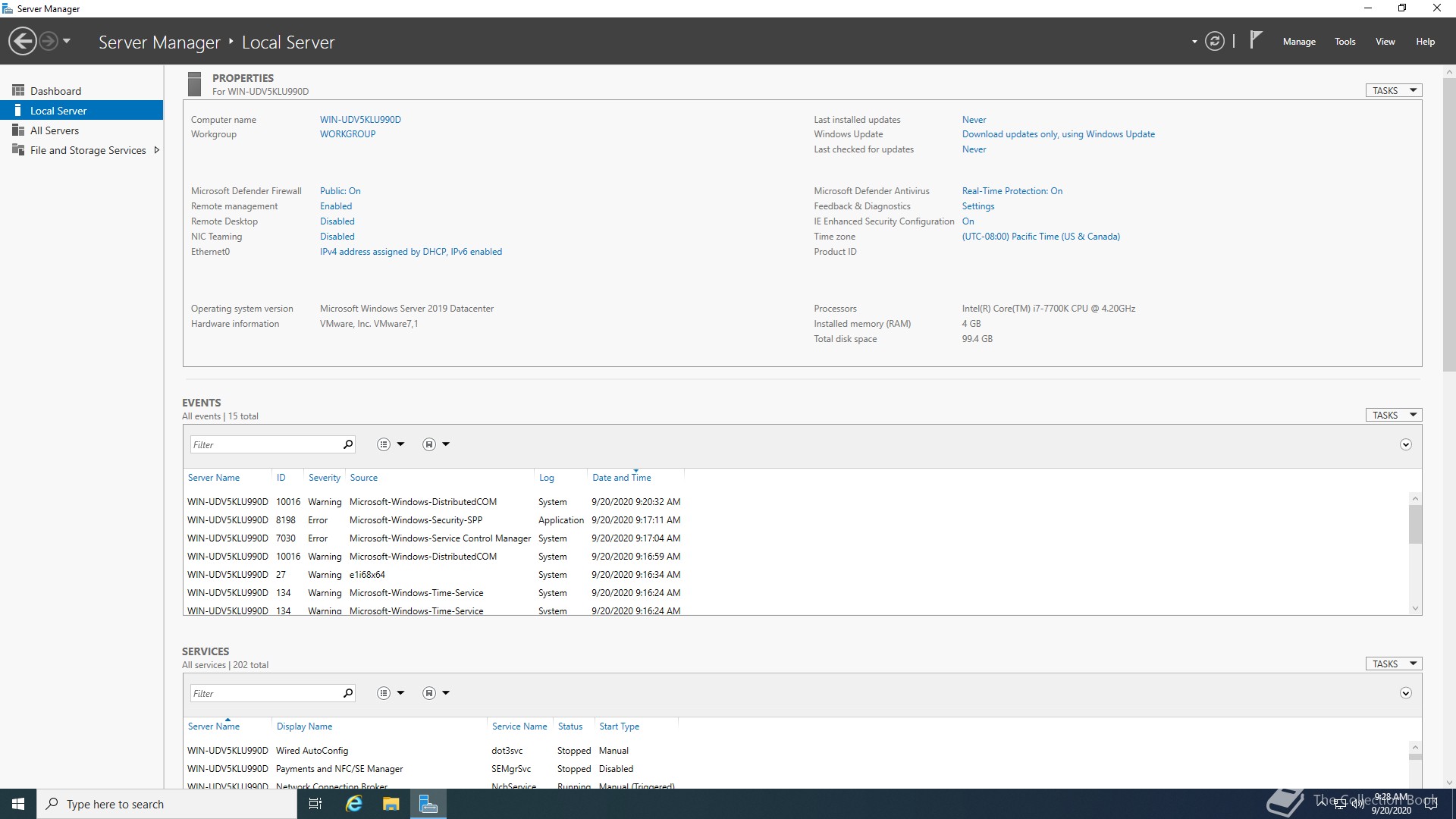Viewport: 1456px width, 819px height.
Task: Open the navigation history dropdown arrow
Action: point(67,41)
